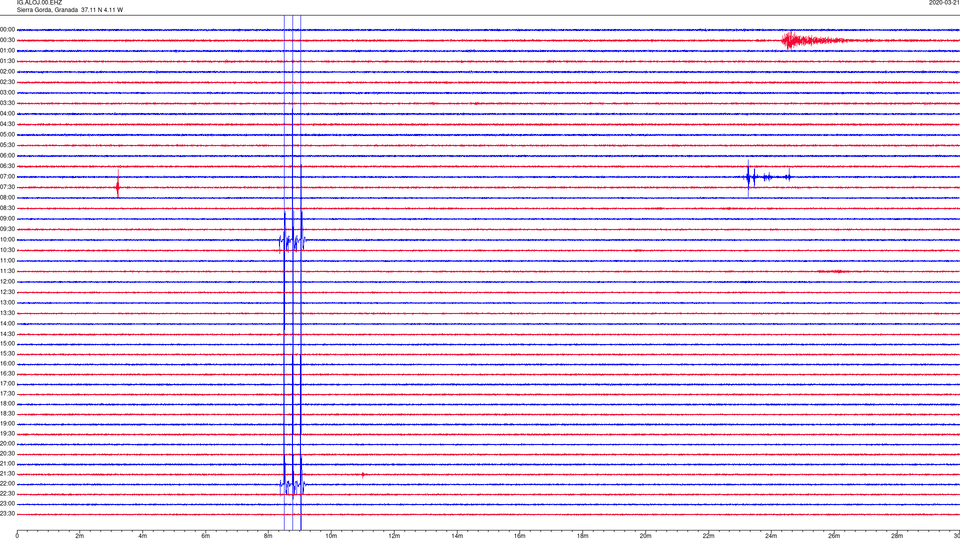Click the 11:30 time row label
960x540 pixels.
click(x=7, y=271)
